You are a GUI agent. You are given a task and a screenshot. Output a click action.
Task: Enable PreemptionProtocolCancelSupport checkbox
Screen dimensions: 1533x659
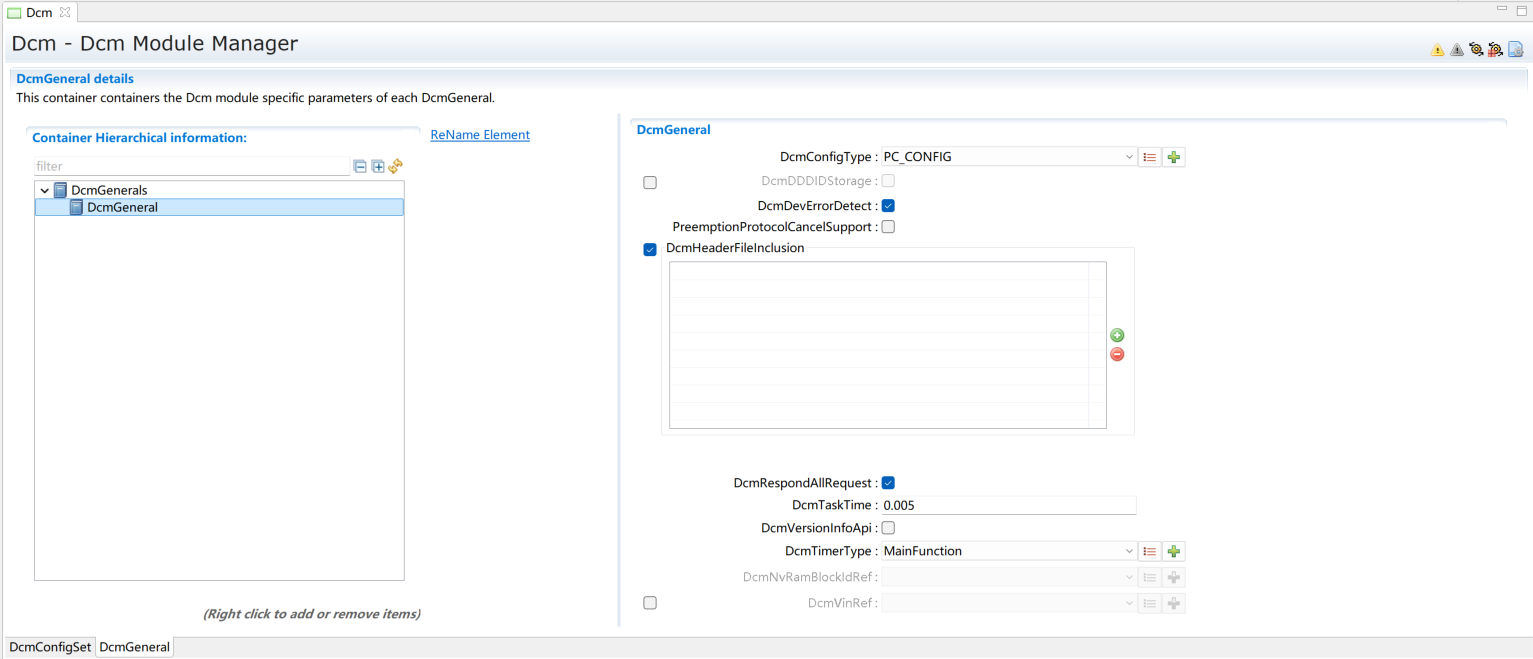pyautogui.click(x=888, y=227)
